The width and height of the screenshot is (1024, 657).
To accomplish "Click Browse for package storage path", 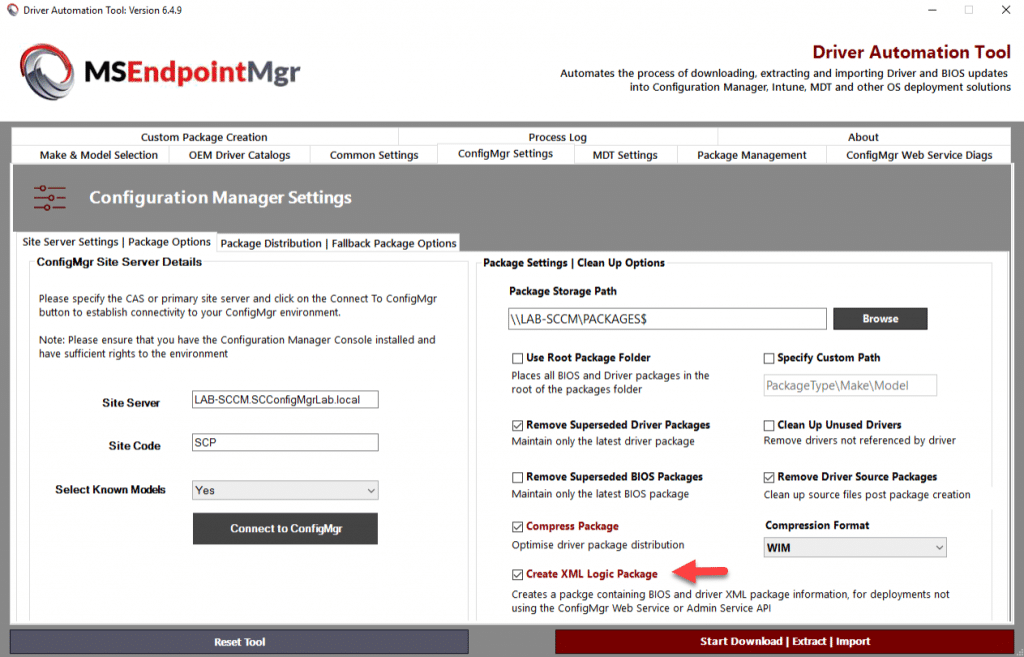I will [880, 319].
